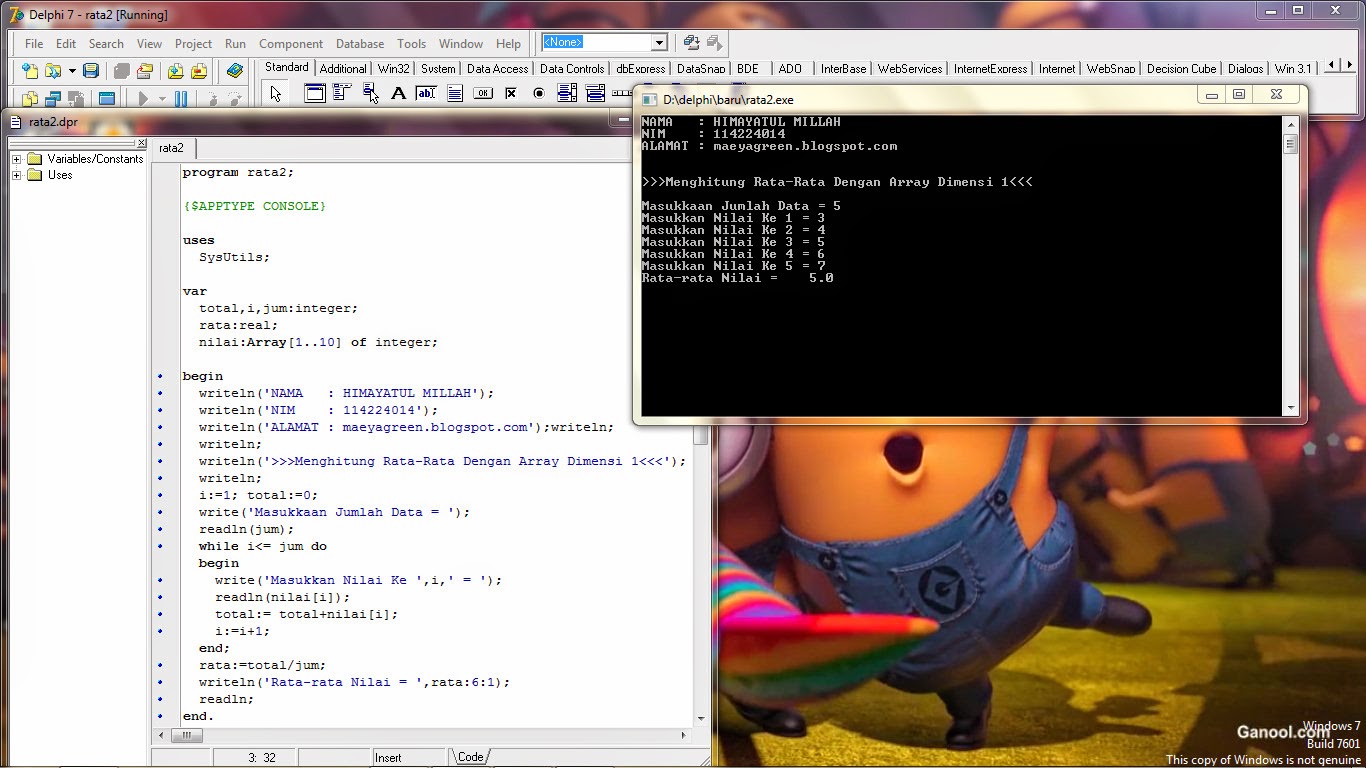Viewport: 1366px width, 768px height.
Task: Click the Uses folder label
Action: point(60,175)
